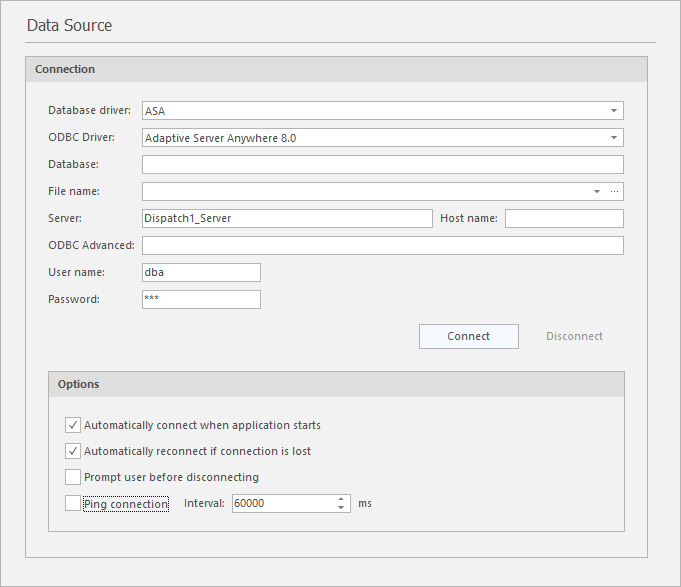The width and height of the screenshot is (681, 587).
Task: Click the Interval value field showing 60000
Action: click(x=282, y=504)
